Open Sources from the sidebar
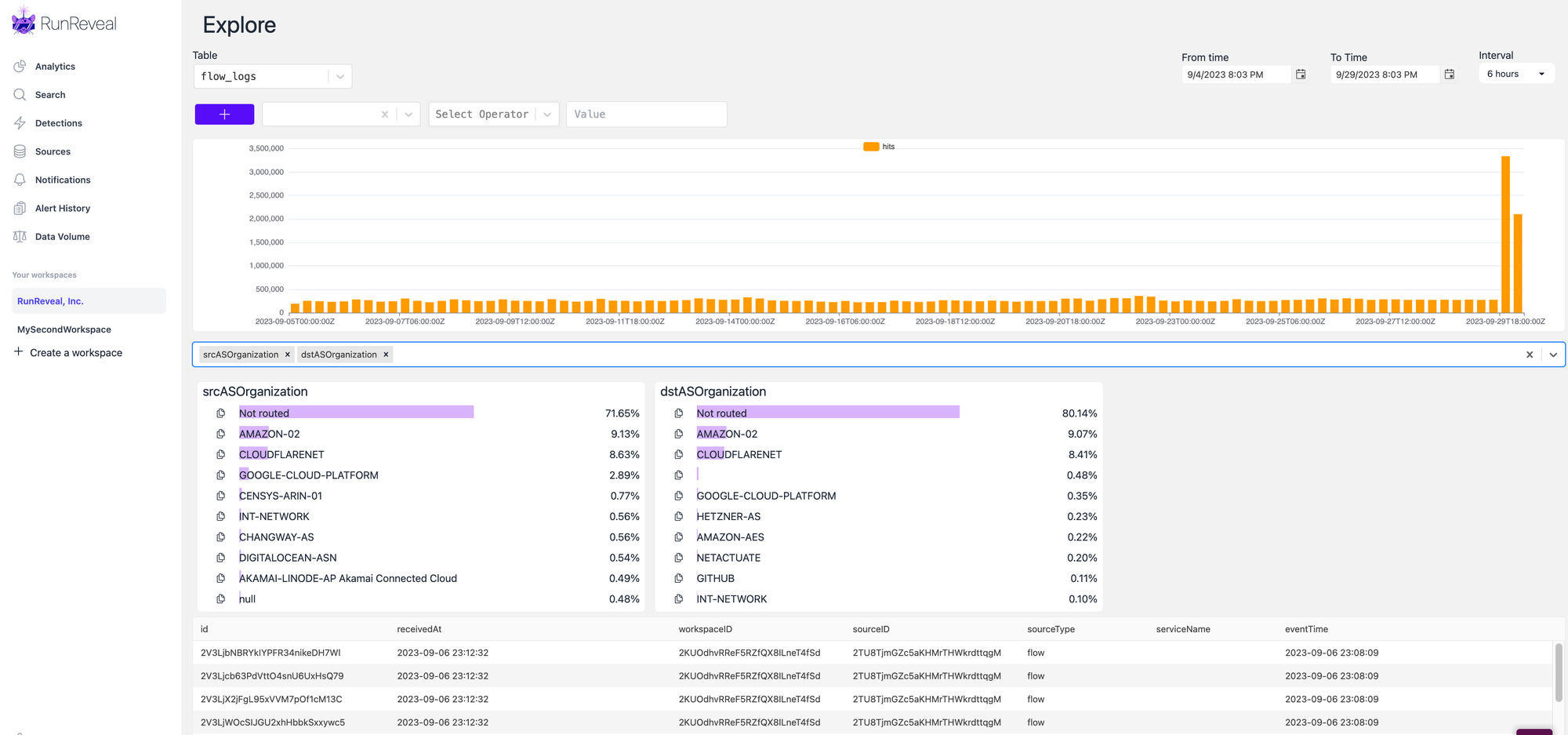 tap(53, 151)
